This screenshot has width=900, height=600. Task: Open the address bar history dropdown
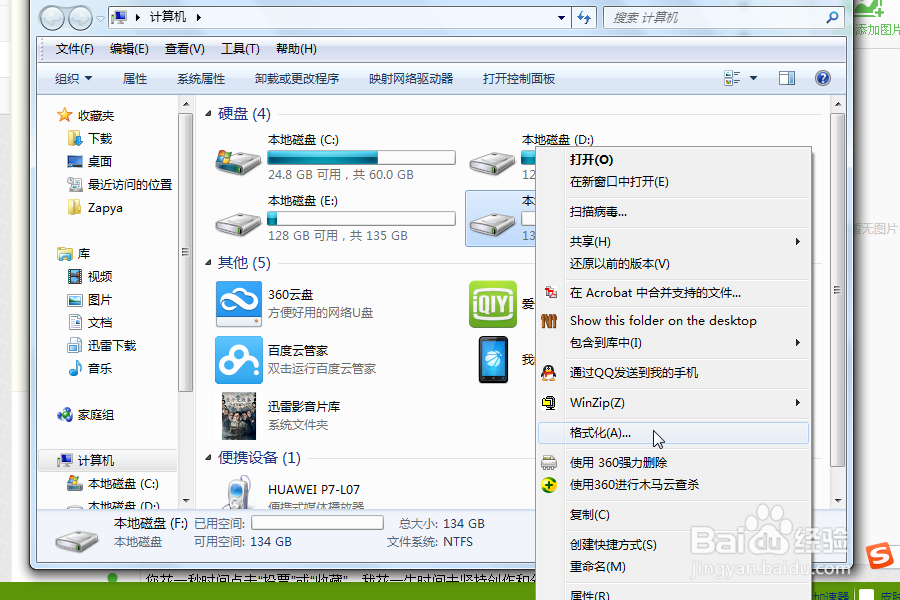[x=561, y=18]
